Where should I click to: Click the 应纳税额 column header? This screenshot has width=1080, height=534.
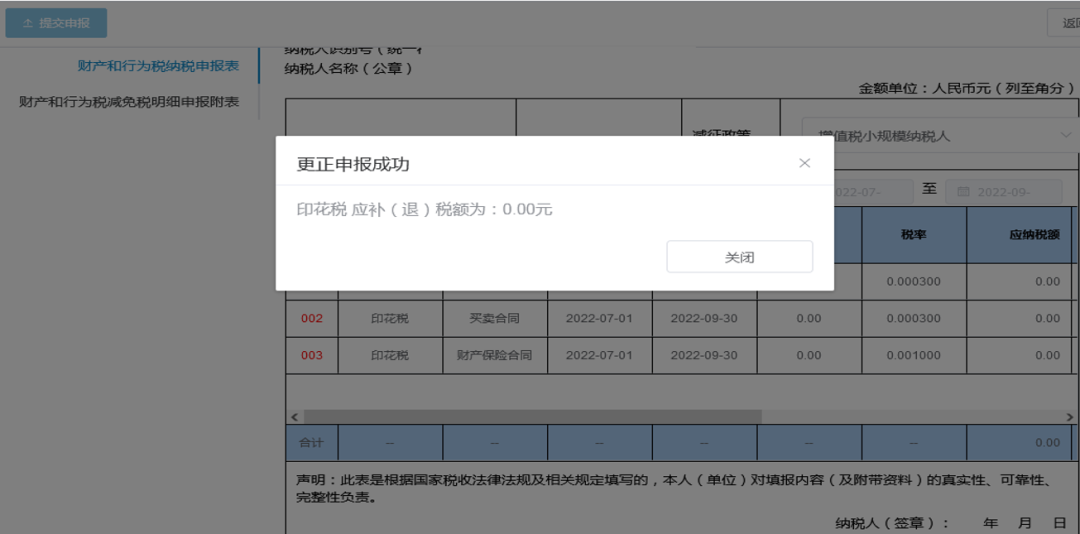point(1019,235)
